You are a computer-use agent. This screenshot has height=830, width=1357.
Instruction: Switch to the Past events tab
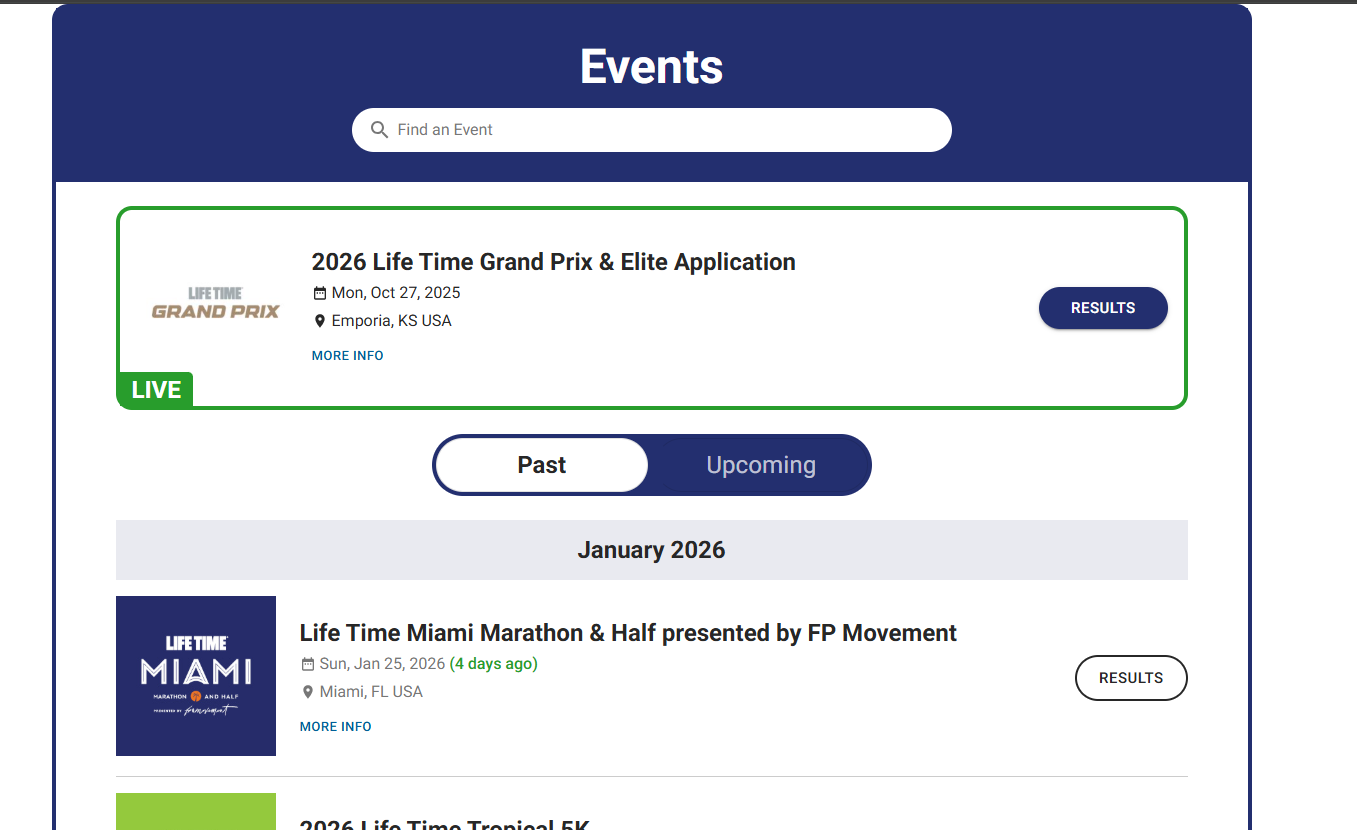(542, 465)
